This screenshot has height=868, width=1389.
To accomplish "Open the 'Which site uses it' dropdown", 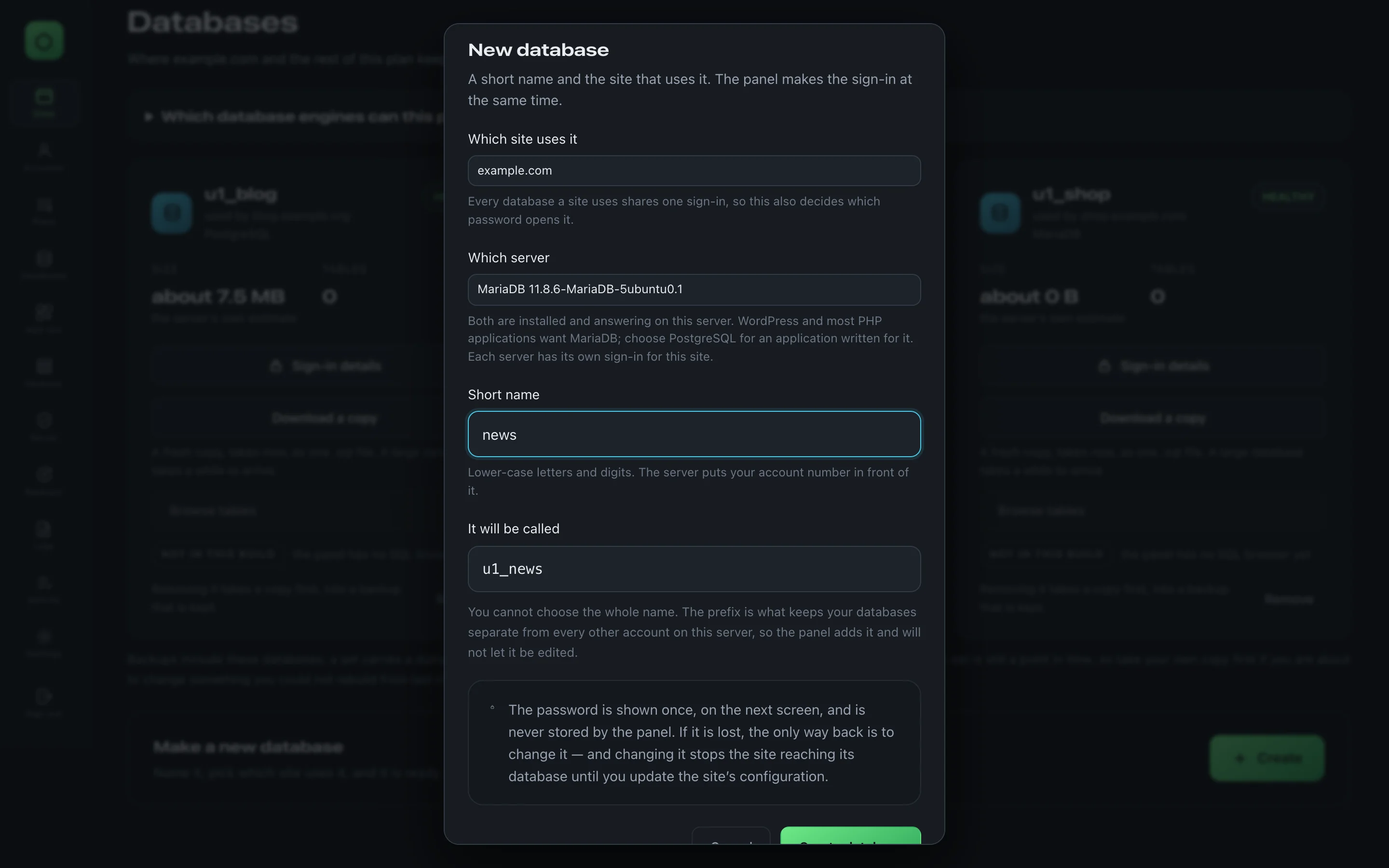I will pos(694,171).
